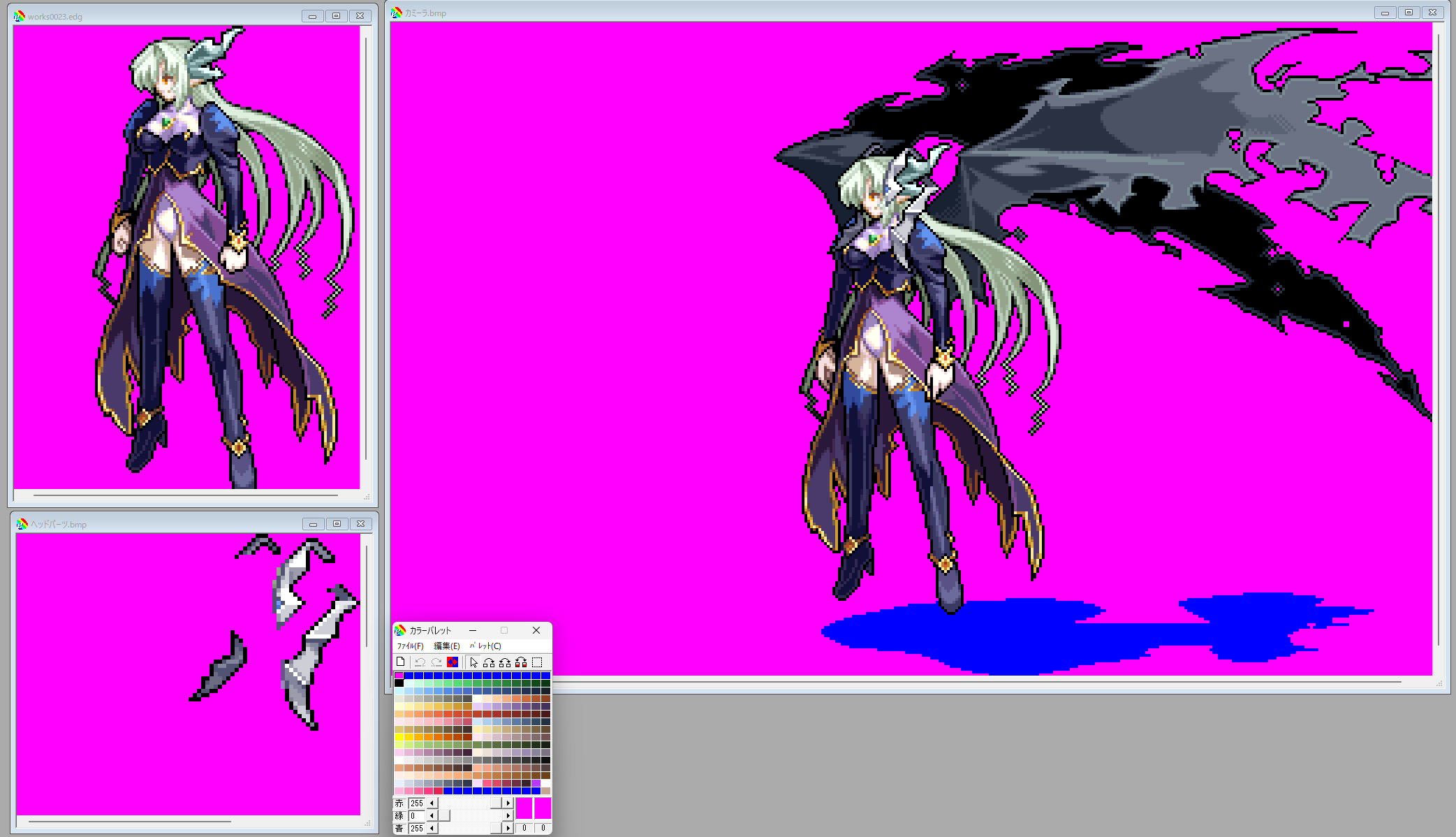Close the works0023.edg window

click(360, 16)
